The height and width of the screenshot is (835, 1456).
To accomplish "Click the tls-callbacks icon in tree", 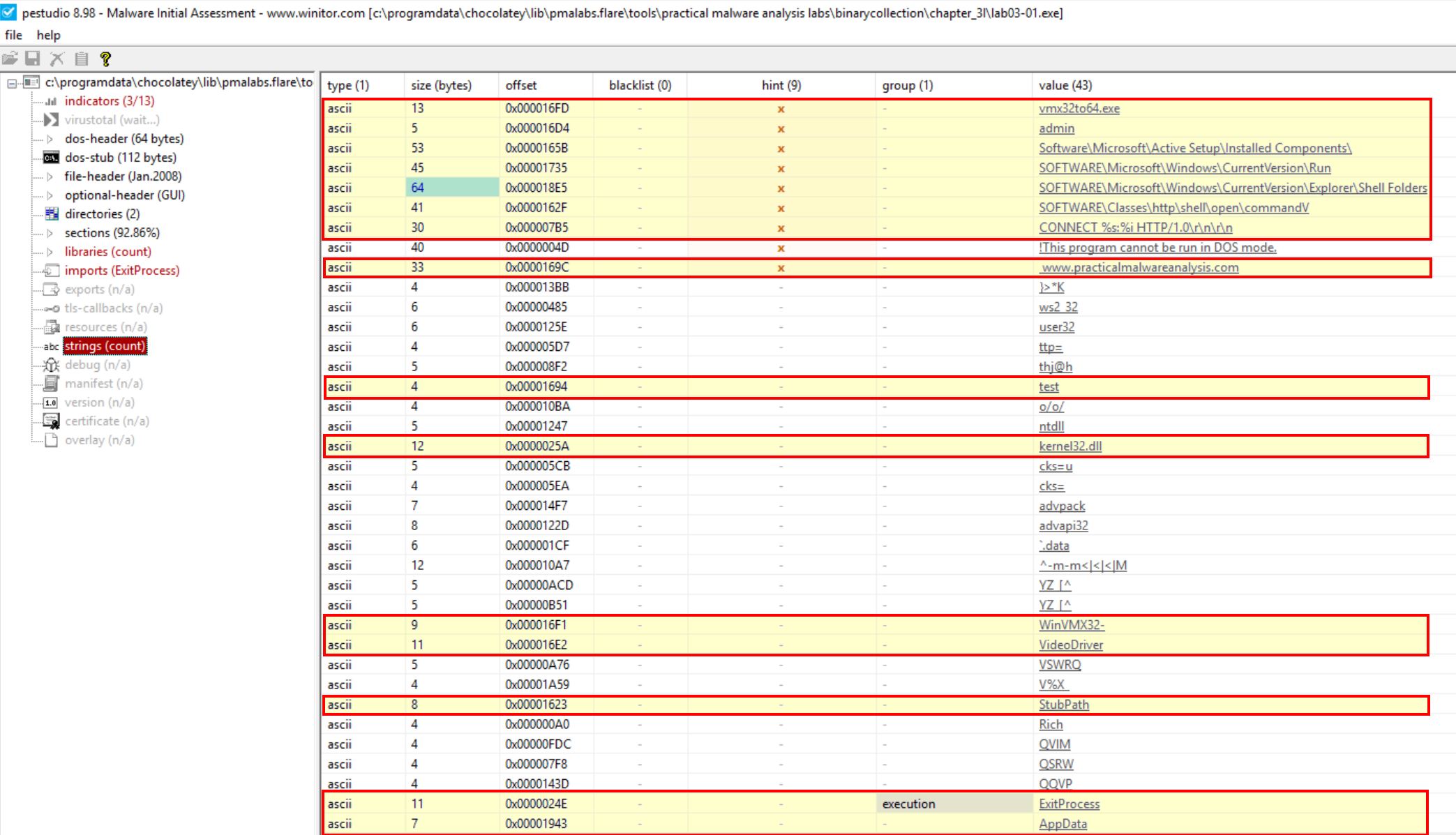I will pyautogui.click(x=51, y=308).
